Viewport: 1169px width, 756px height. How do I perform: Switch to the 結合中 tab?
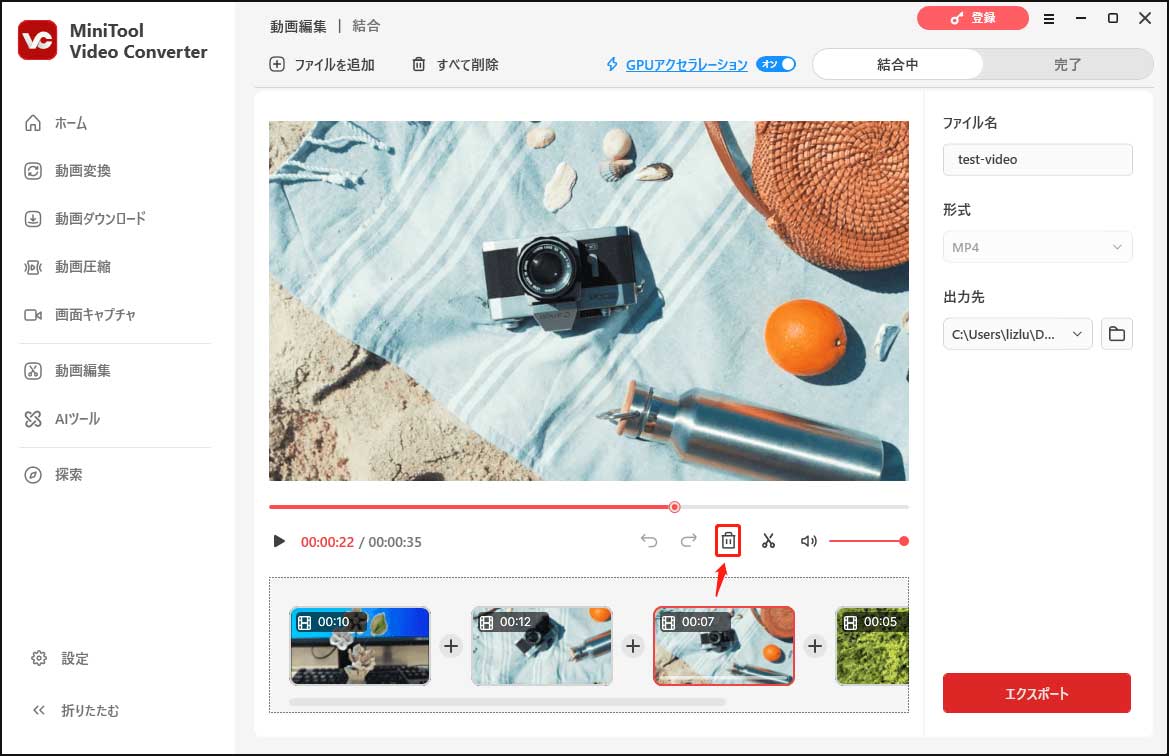(898, 65)
